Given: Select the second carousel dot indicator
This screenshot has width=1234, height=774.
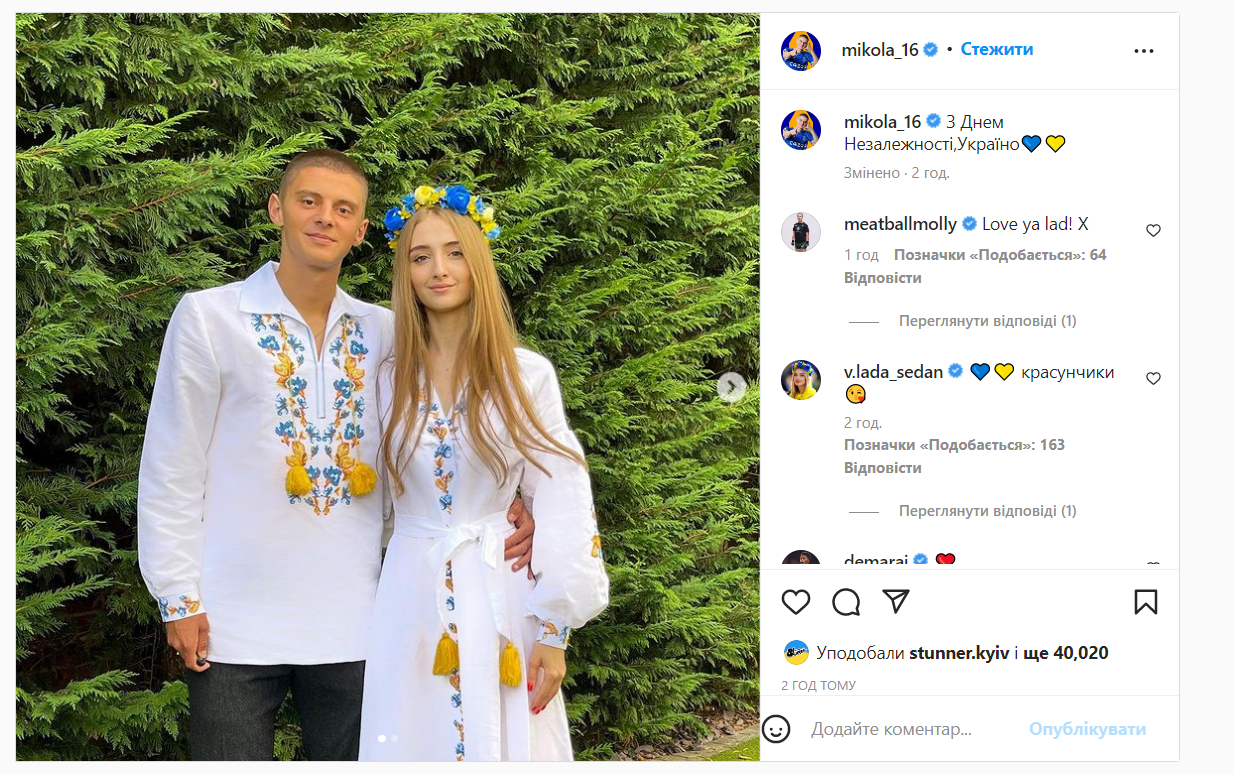Looking at the screenshot, I should pyautogui.click(x=396, y=736).
